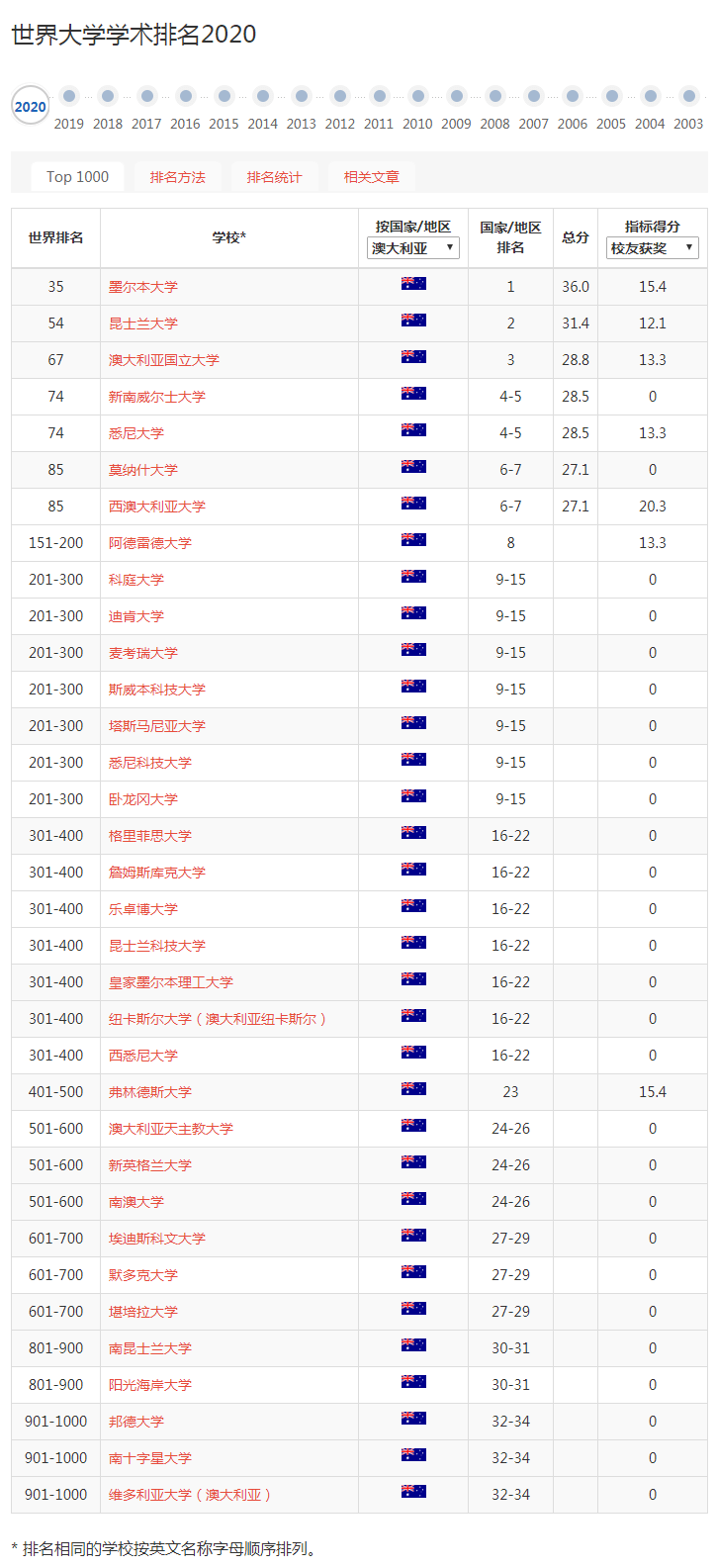Screen dimensions: 716x1568
Task: Select the 2019 year dot on timeline
Action: click(69, 97)
